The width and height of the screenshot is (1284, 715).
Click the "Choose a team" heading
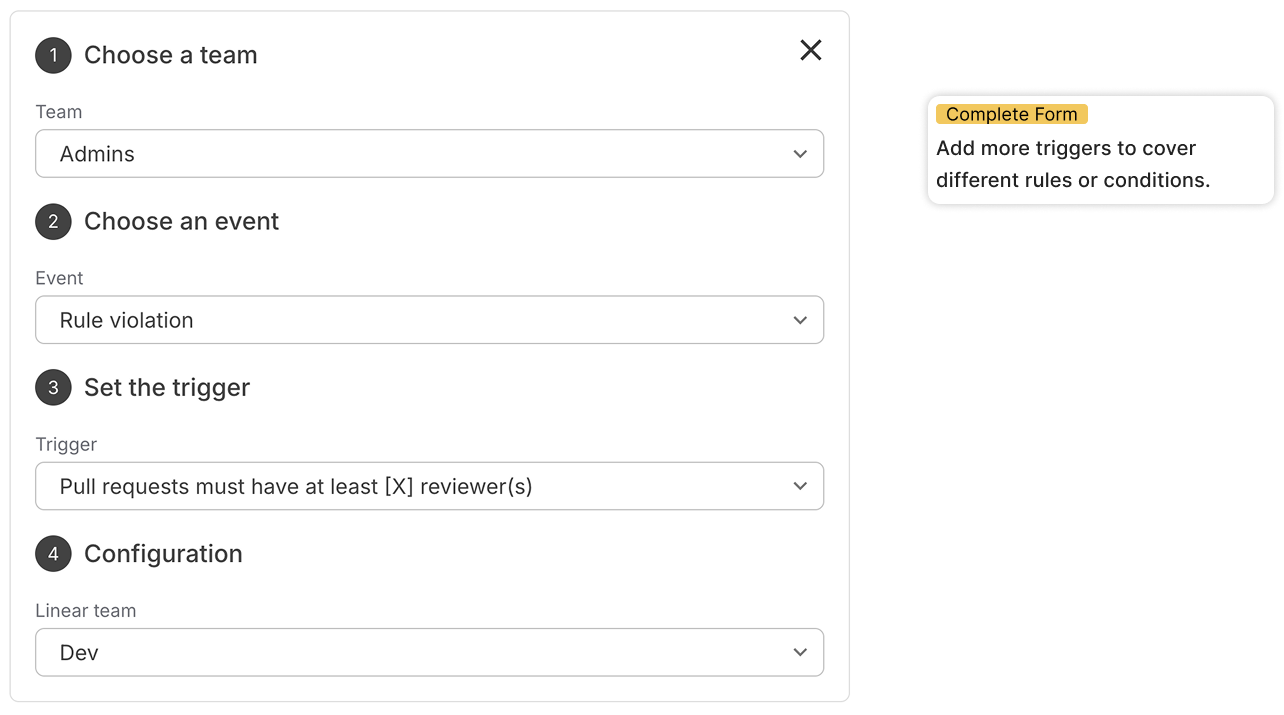coord(170,55)
